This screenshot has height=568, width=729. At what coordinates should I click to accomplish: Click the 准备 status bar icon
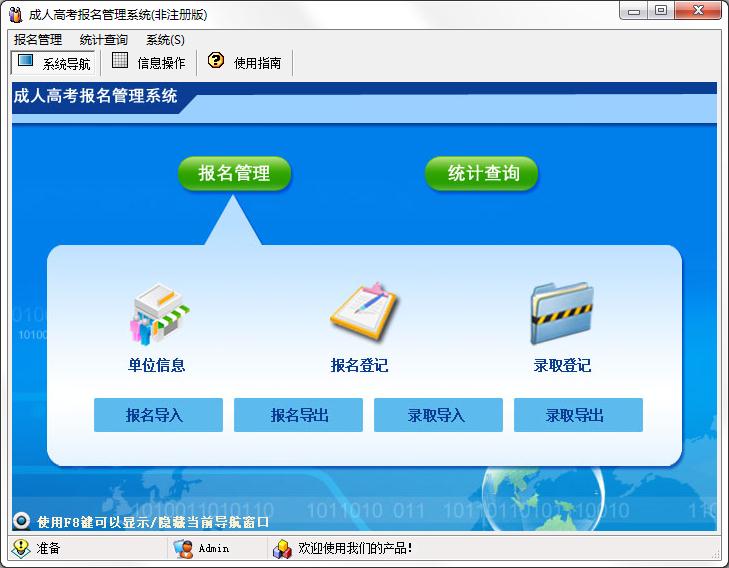click(20, 548)
